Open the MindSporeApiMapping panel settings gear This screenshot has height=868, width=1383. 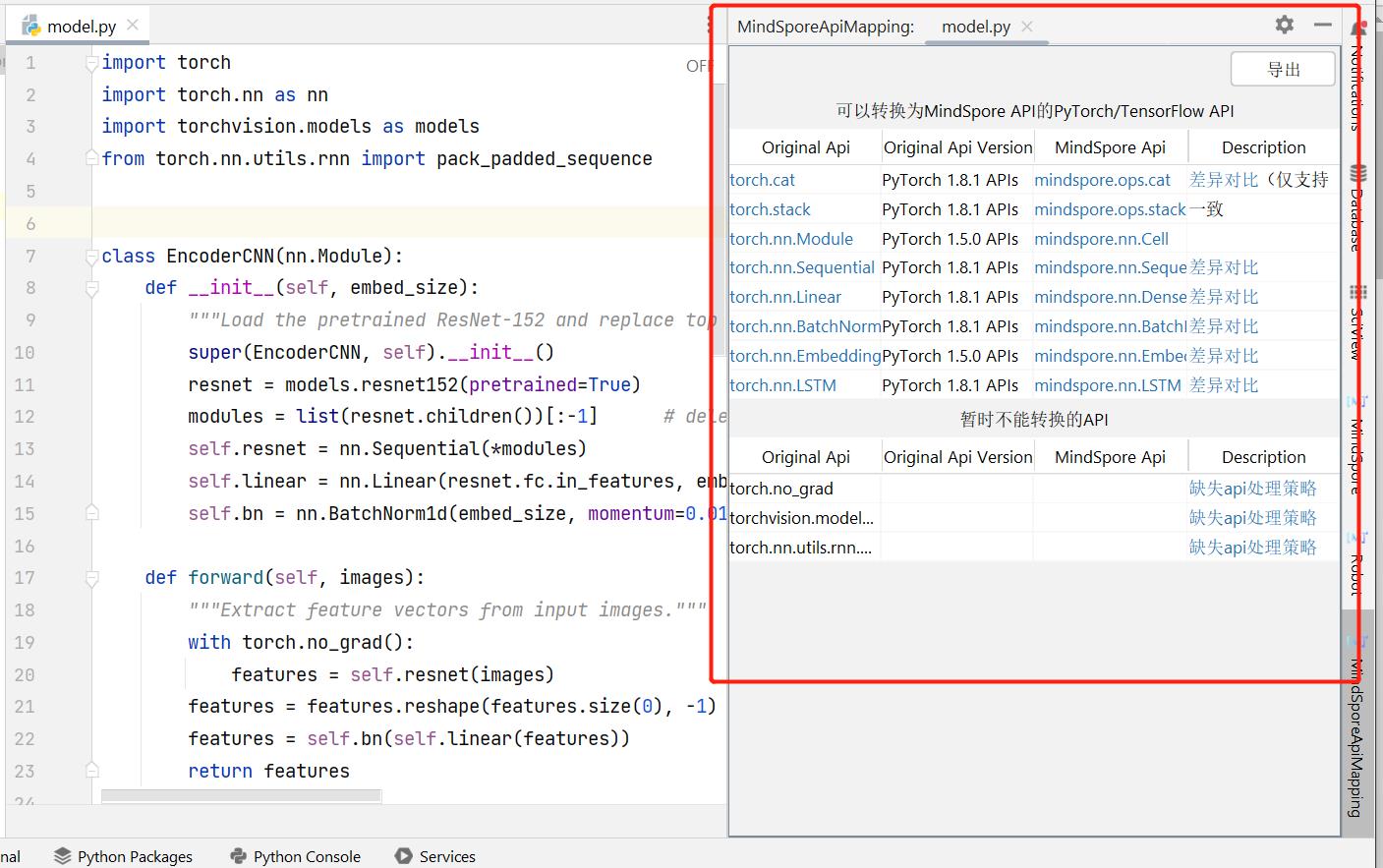(1284, 25)
